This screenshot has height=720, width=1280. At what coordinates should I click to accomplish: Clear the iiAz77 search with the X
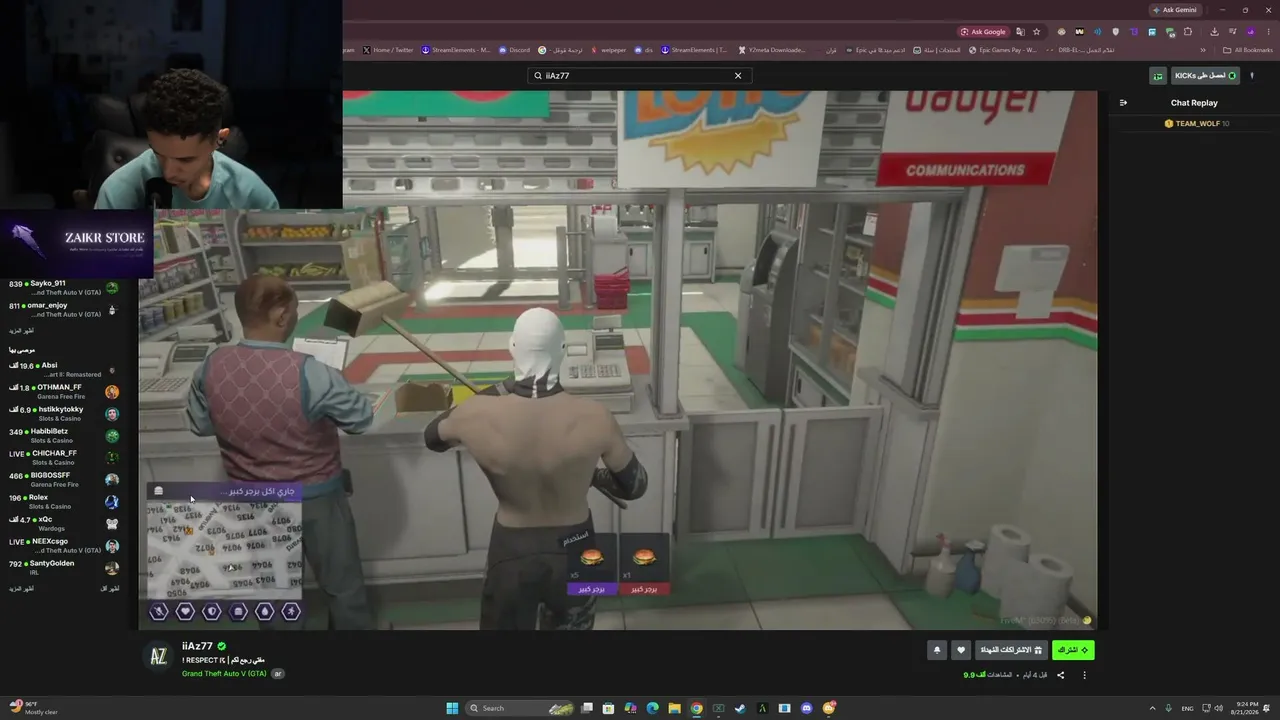pos(738,76)
